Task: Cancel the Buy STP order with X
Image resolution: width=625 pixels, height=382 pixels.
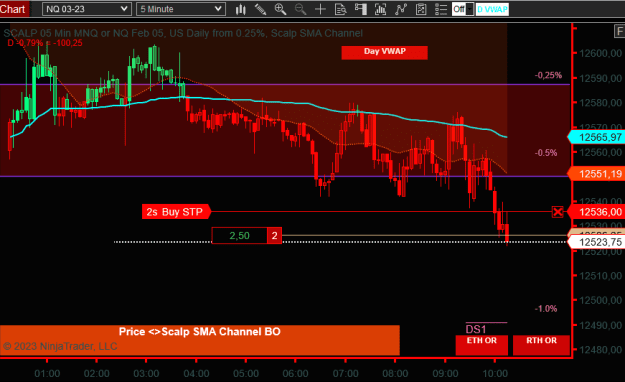Action: (558, 212)
